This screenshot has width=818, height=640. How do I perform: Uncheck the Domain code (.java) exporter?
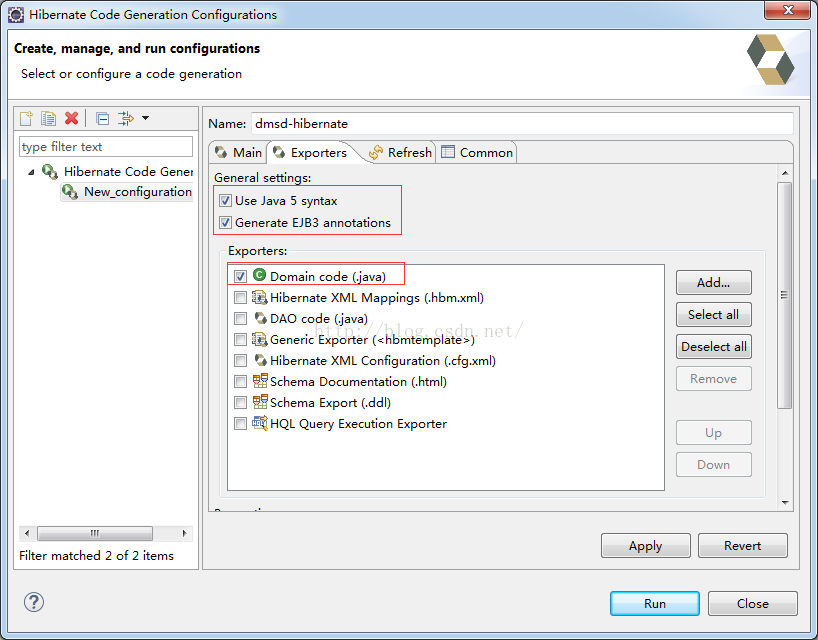pyautogui.click(x=240, y=276)
